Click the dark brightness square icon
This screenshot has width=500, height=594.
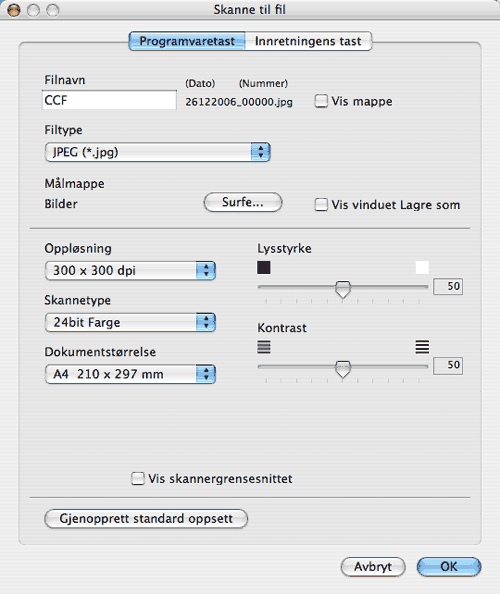264,267
